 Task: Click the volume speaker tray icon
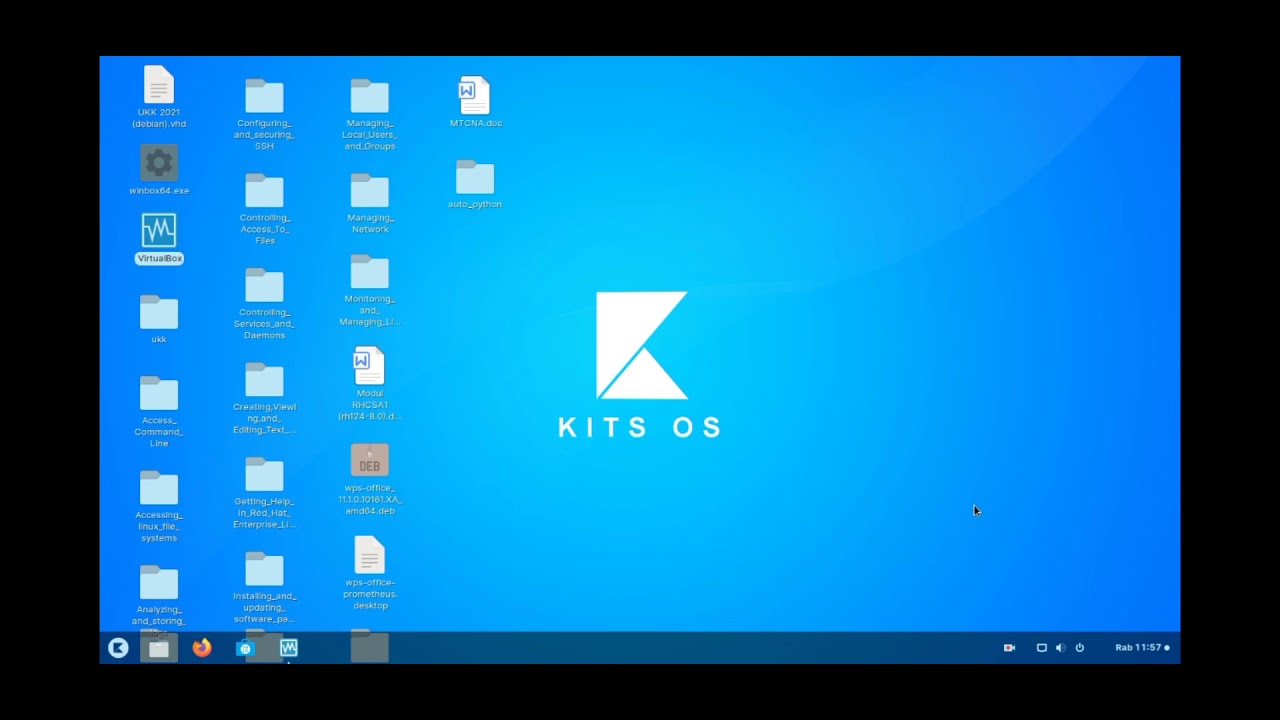click(1060, 648)
